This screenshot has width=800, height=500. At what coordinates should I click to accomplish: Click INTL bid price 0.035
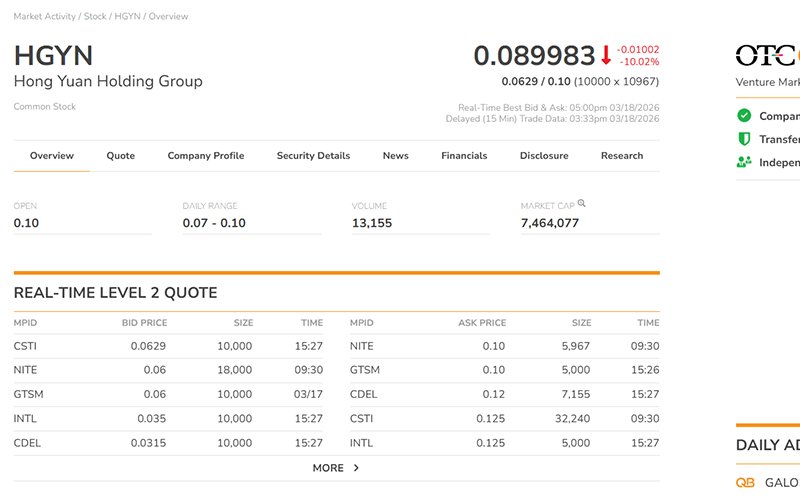tap(152, 418)
